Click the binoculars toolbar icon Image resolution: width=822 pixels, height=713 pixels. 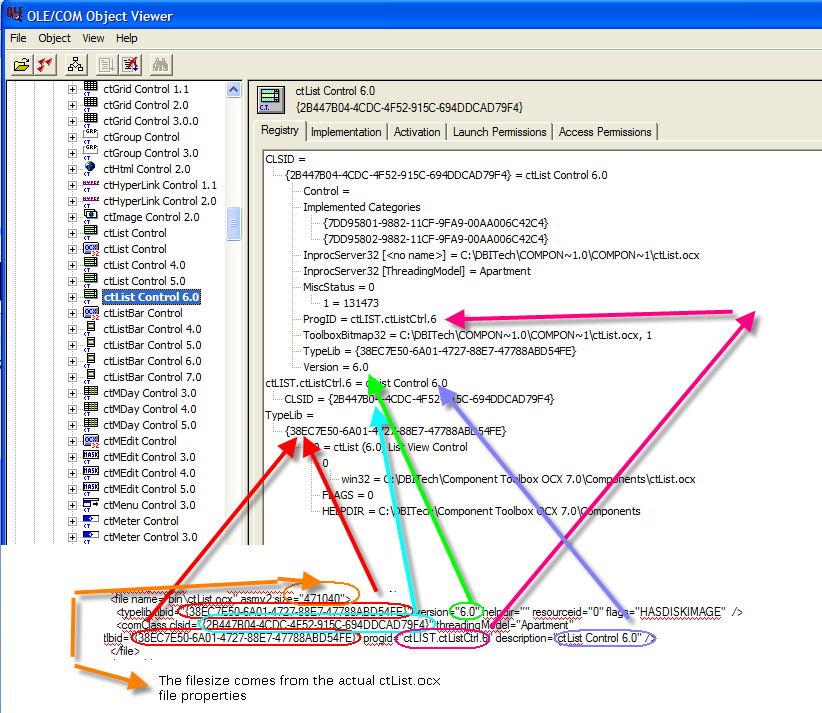pyautogui.click(x=161, y=65)
